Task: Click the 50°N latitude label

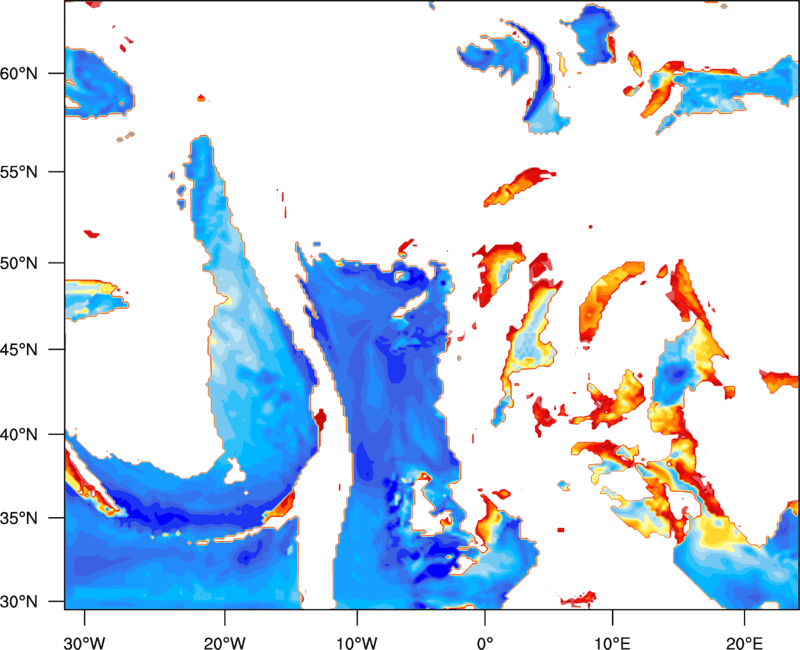Action: [x=19, y=263]
